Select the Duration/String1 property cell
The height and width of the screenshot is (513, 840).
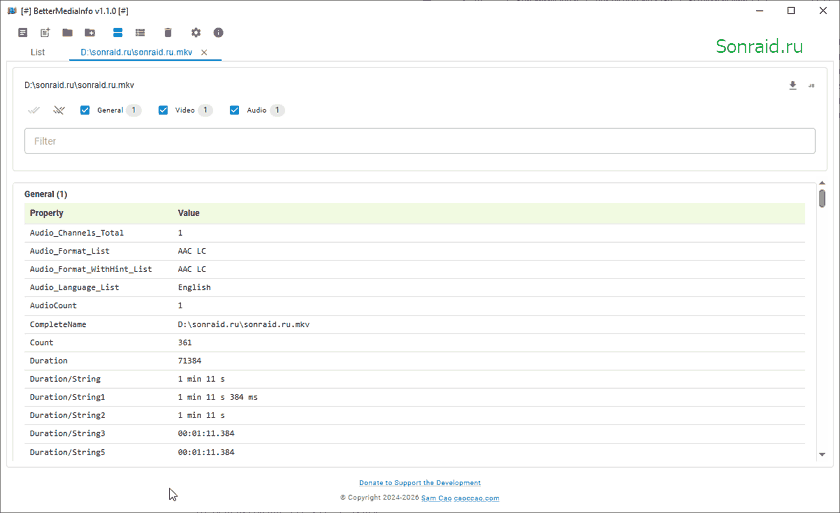[68, 397]
